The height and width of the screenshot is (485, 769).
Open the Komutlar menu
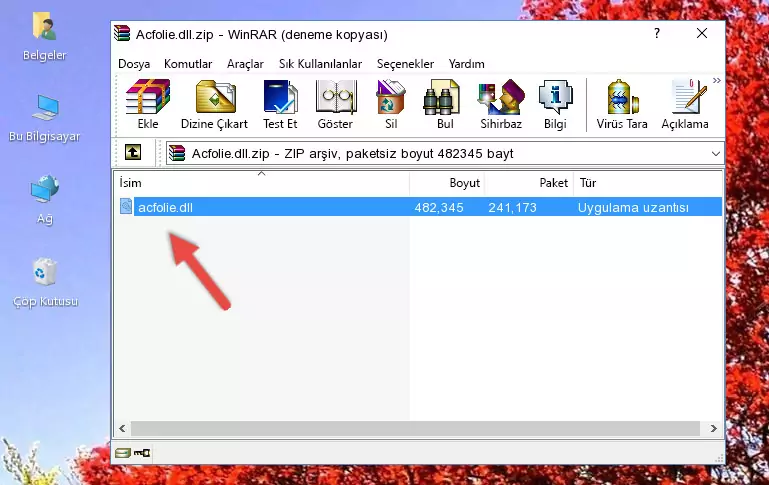[188, 64]
